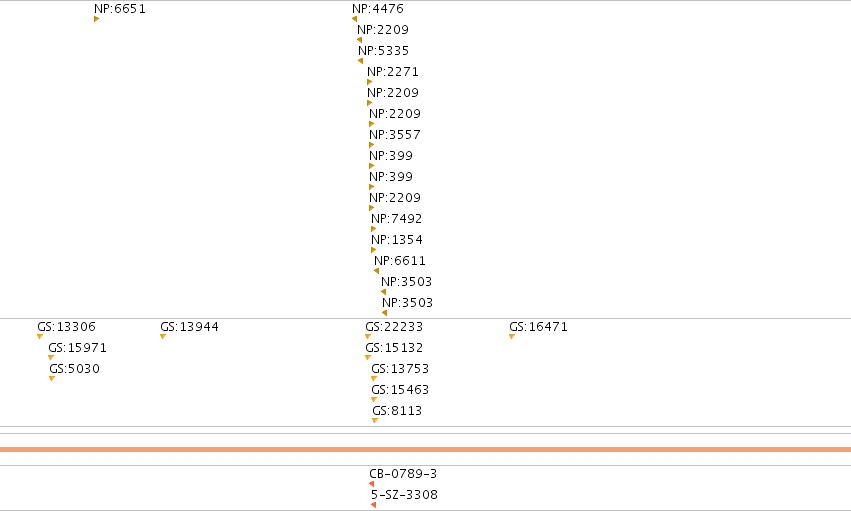The height and width of the screenshot is (511, 851).
Task: Click the GS:13944 text label
Action: [x=189, y=327]
